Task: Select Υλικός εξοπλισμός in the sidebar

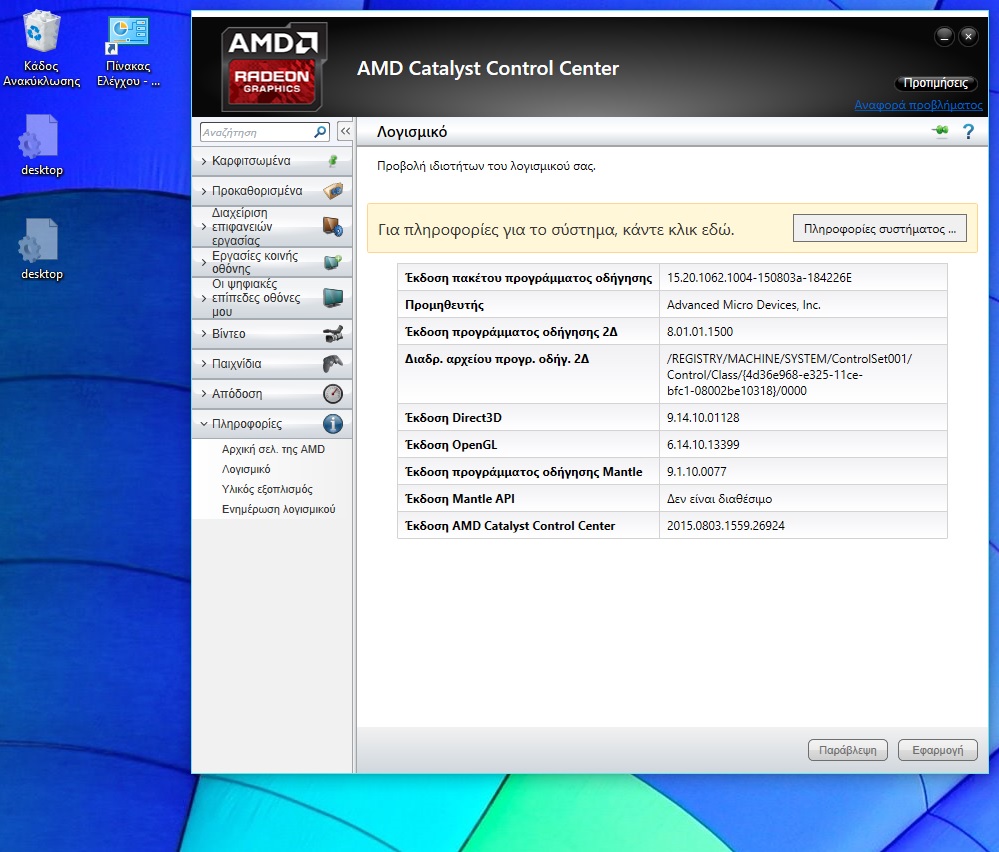Action: [267, 489]
